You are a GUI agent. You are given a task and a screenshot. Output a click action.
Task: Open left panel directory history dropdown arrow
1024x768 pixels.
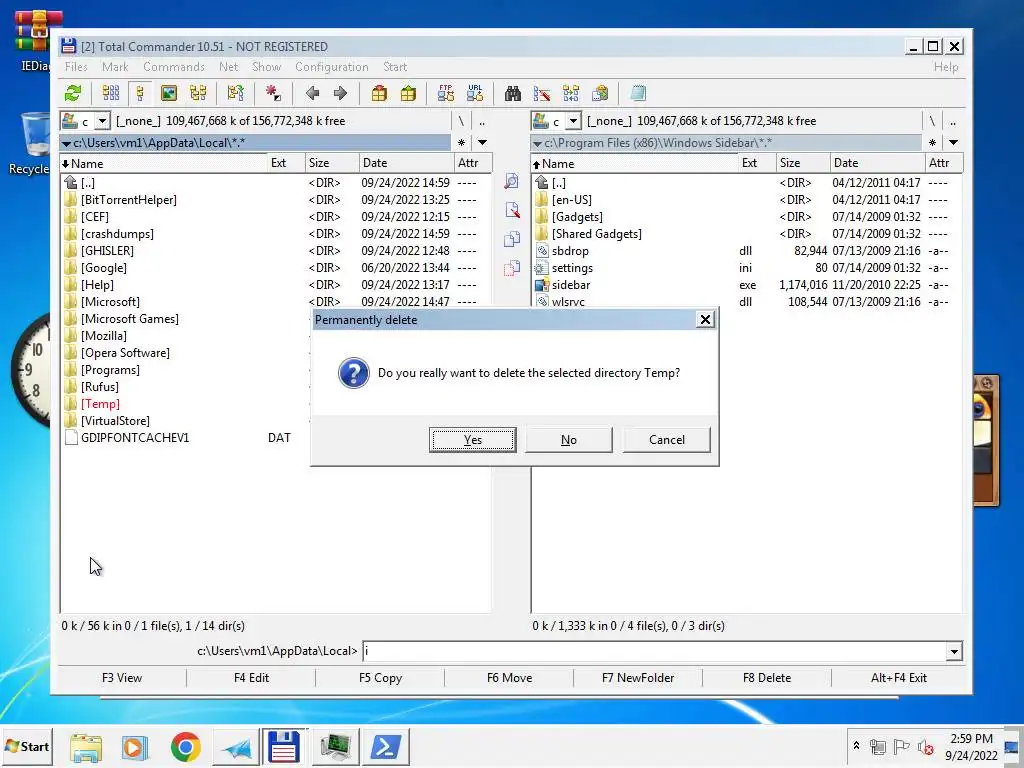(x=482, y=142)
